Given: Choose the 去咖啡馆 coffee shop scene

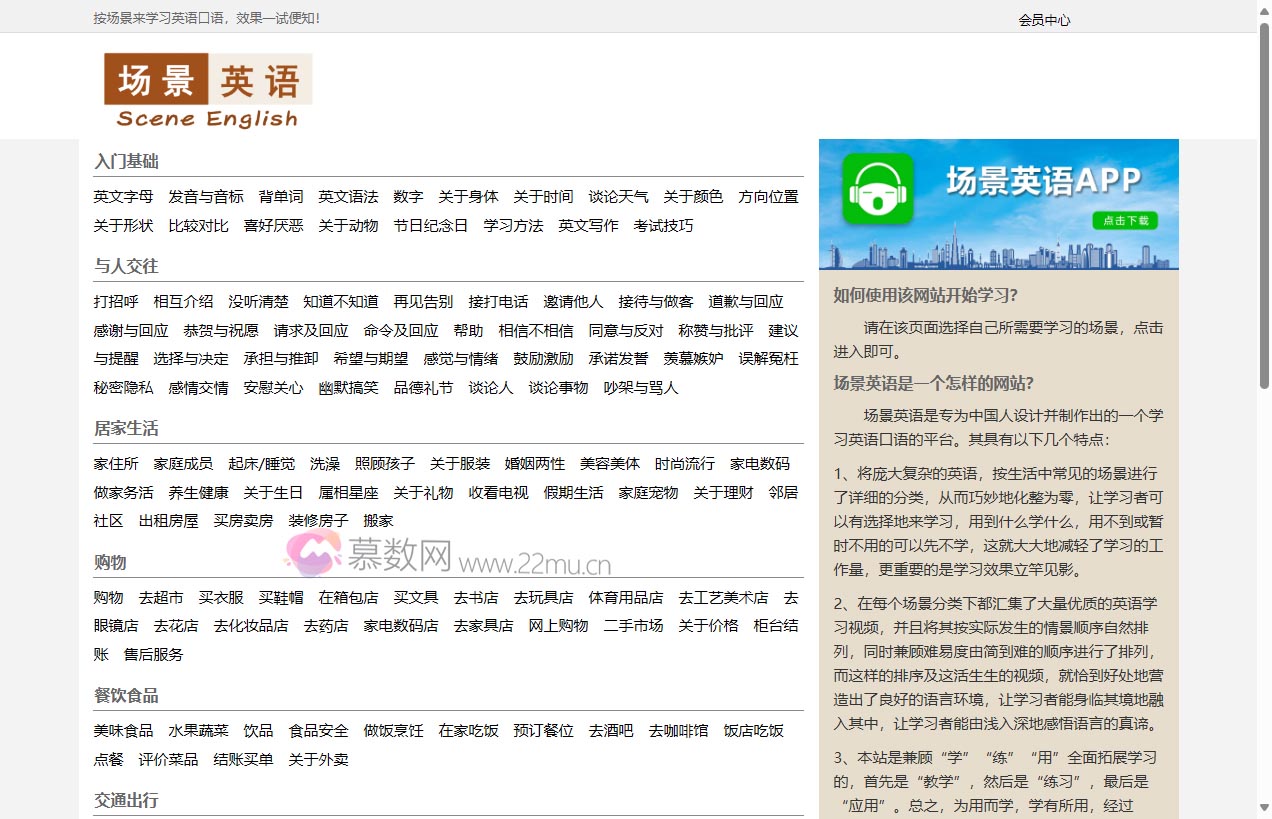Looking at the screenshot, I should click(678, 731).
